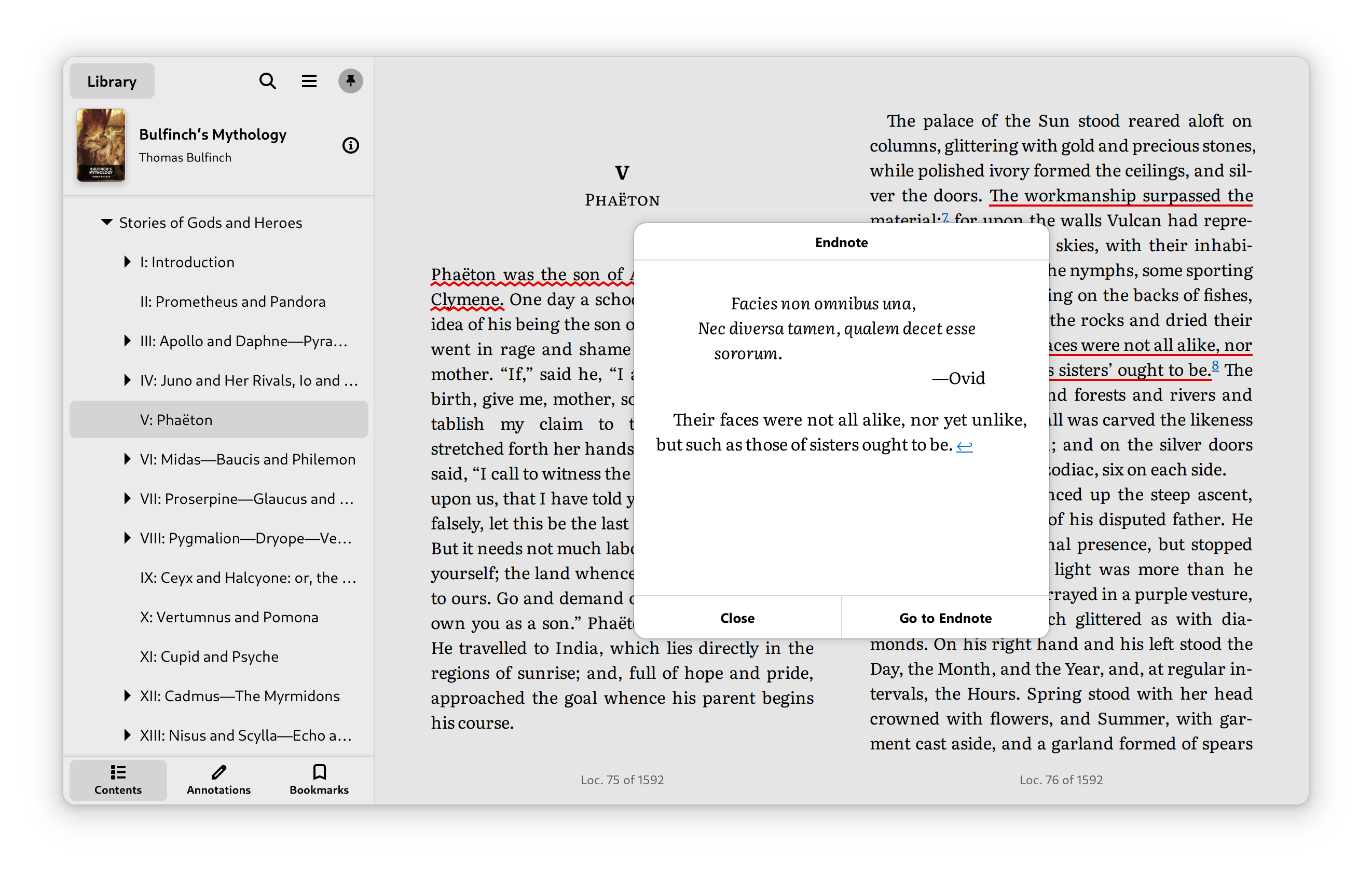1372x874 pixels.
Task: Switch to the Annotations tab
Action: [x=218, y=780]
